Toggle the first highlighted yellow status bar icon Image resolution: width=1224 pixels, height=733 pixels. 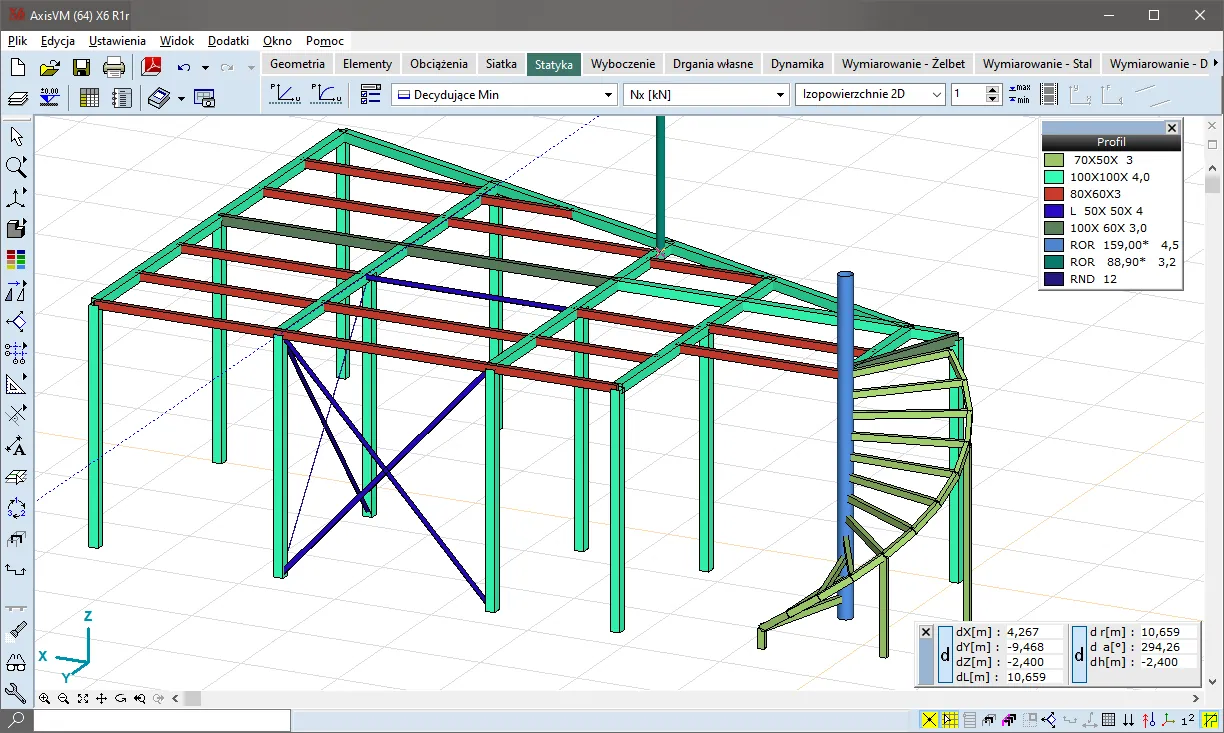click(x=930, y=720)
